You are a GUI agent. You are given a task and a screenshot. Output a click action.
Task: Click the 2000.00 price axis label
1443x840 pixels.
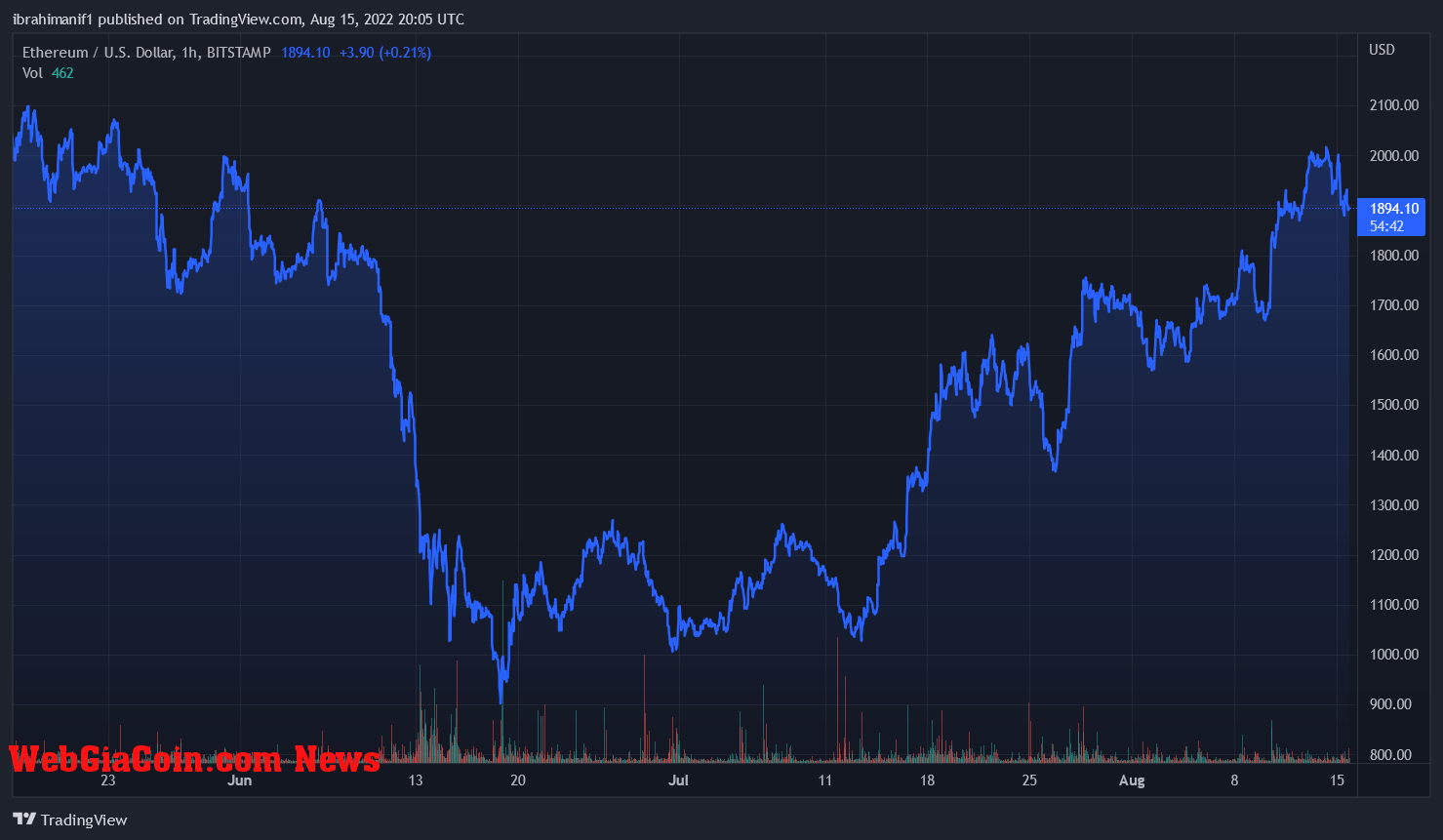pos(1394,156)
